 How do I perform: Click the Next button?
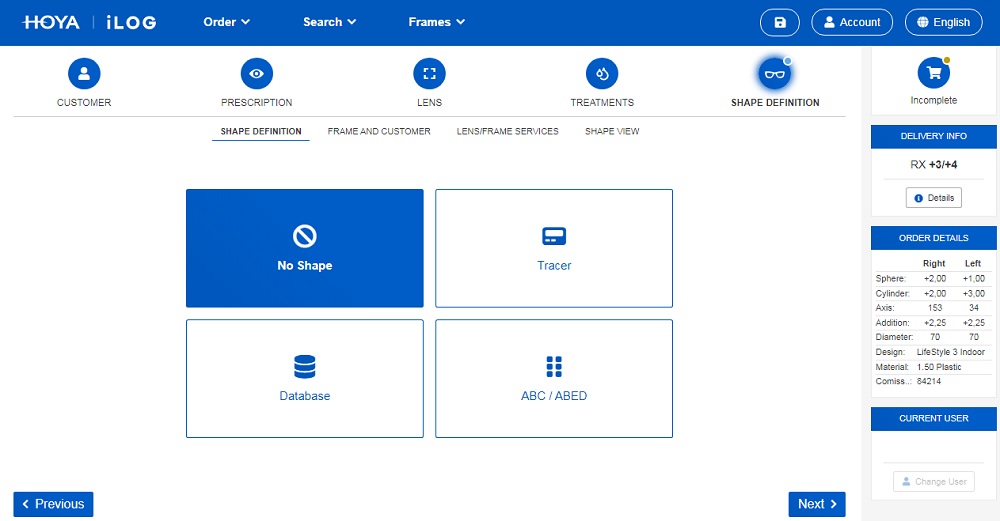click(x=816, y=504)
